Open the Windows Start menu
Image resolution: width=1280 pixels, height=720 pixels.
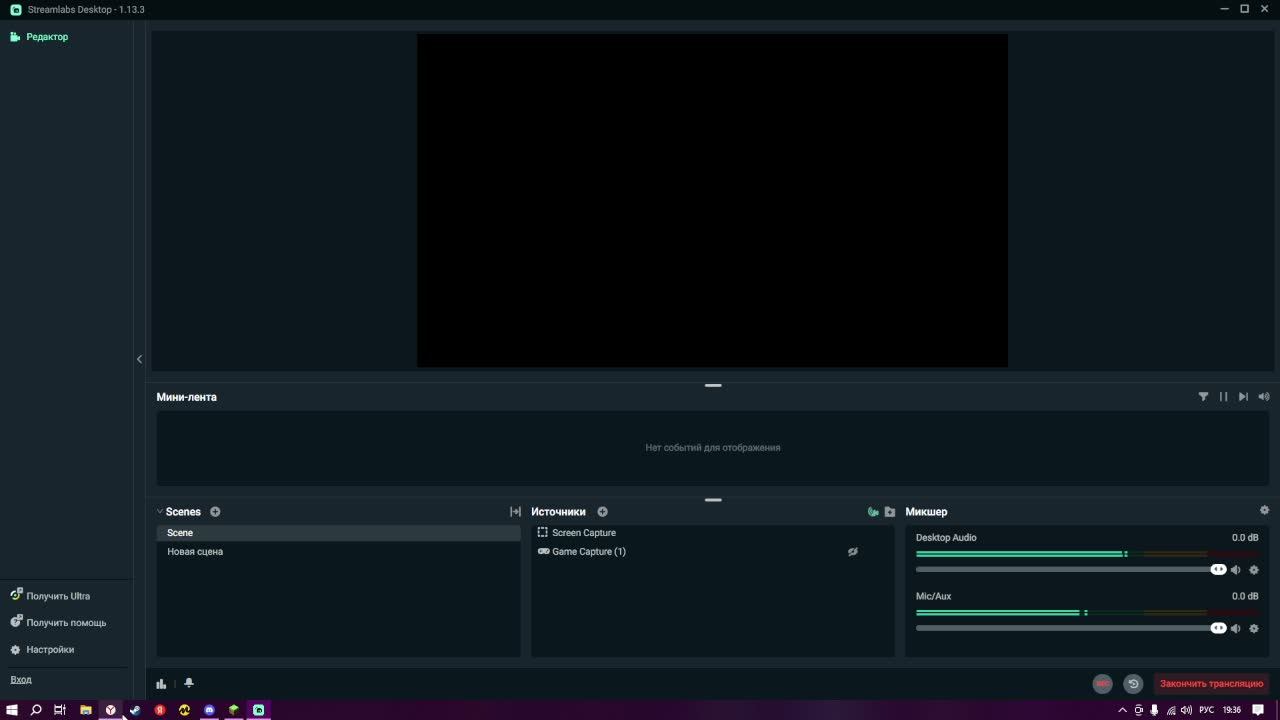point(12,710)
